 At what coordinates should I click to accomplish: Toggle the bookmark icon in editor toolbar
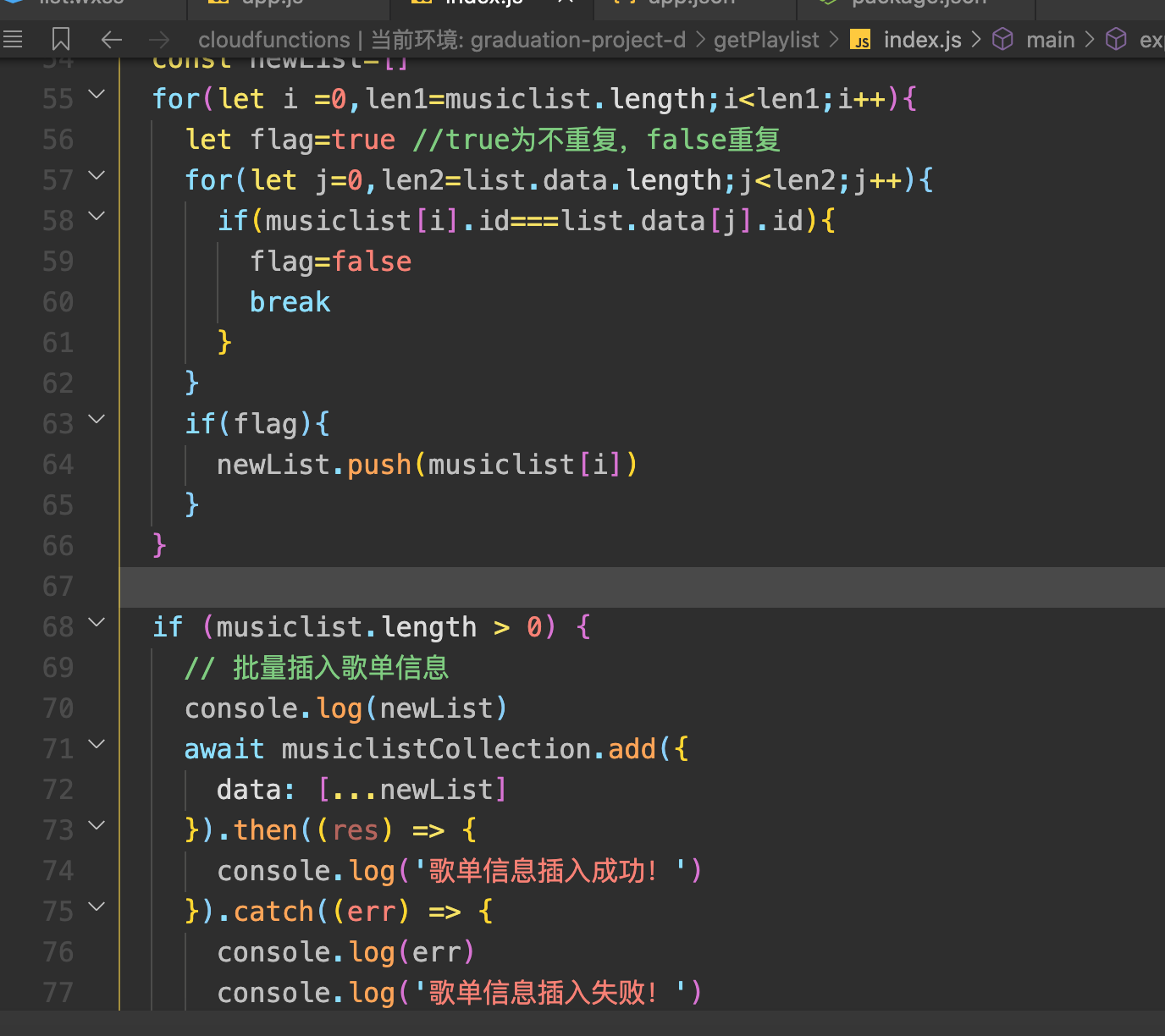[61, 39]
